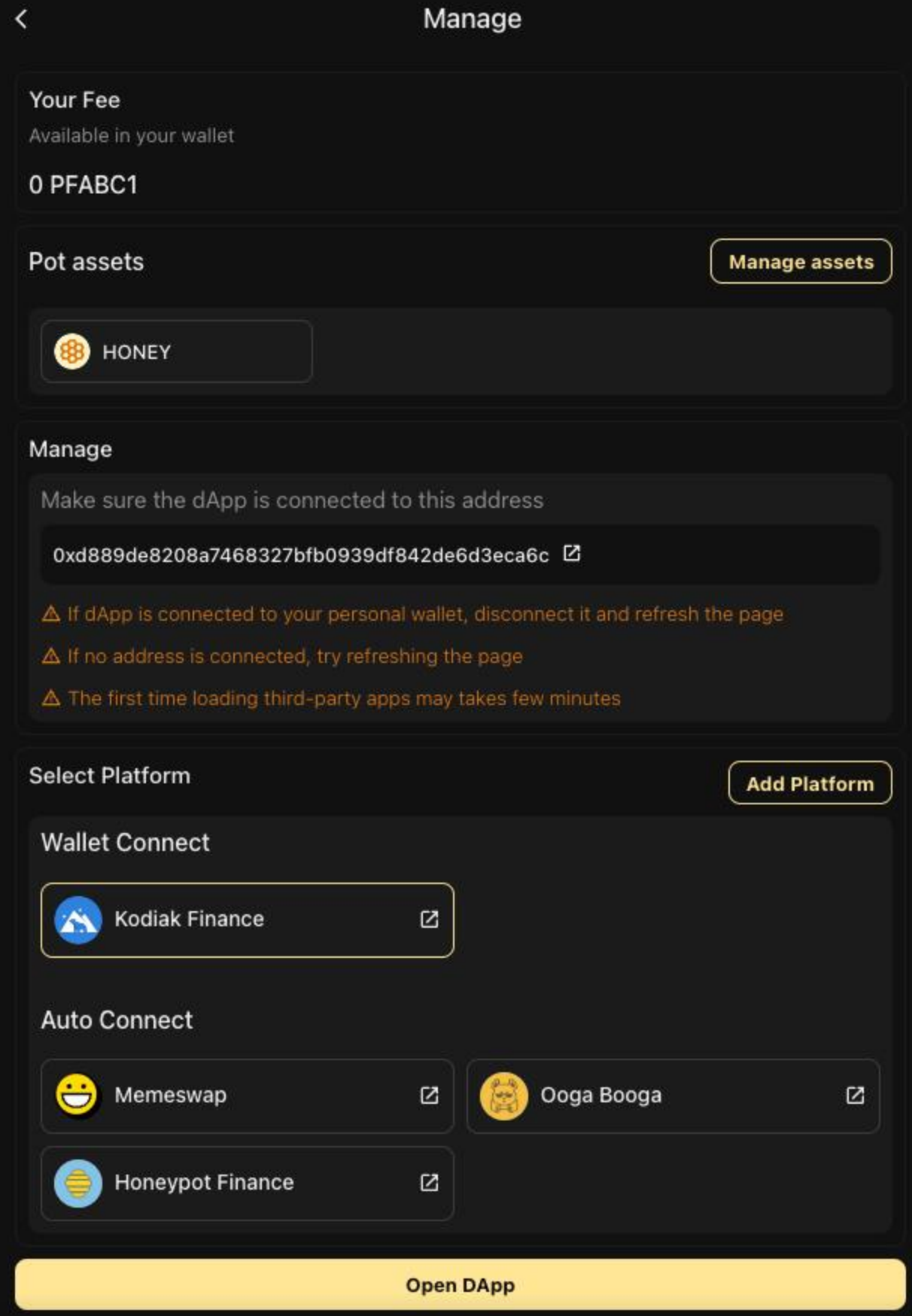912x1316 pixels.
Task: Click the Ooga Booga bear logo
Action: point(503,1096)
